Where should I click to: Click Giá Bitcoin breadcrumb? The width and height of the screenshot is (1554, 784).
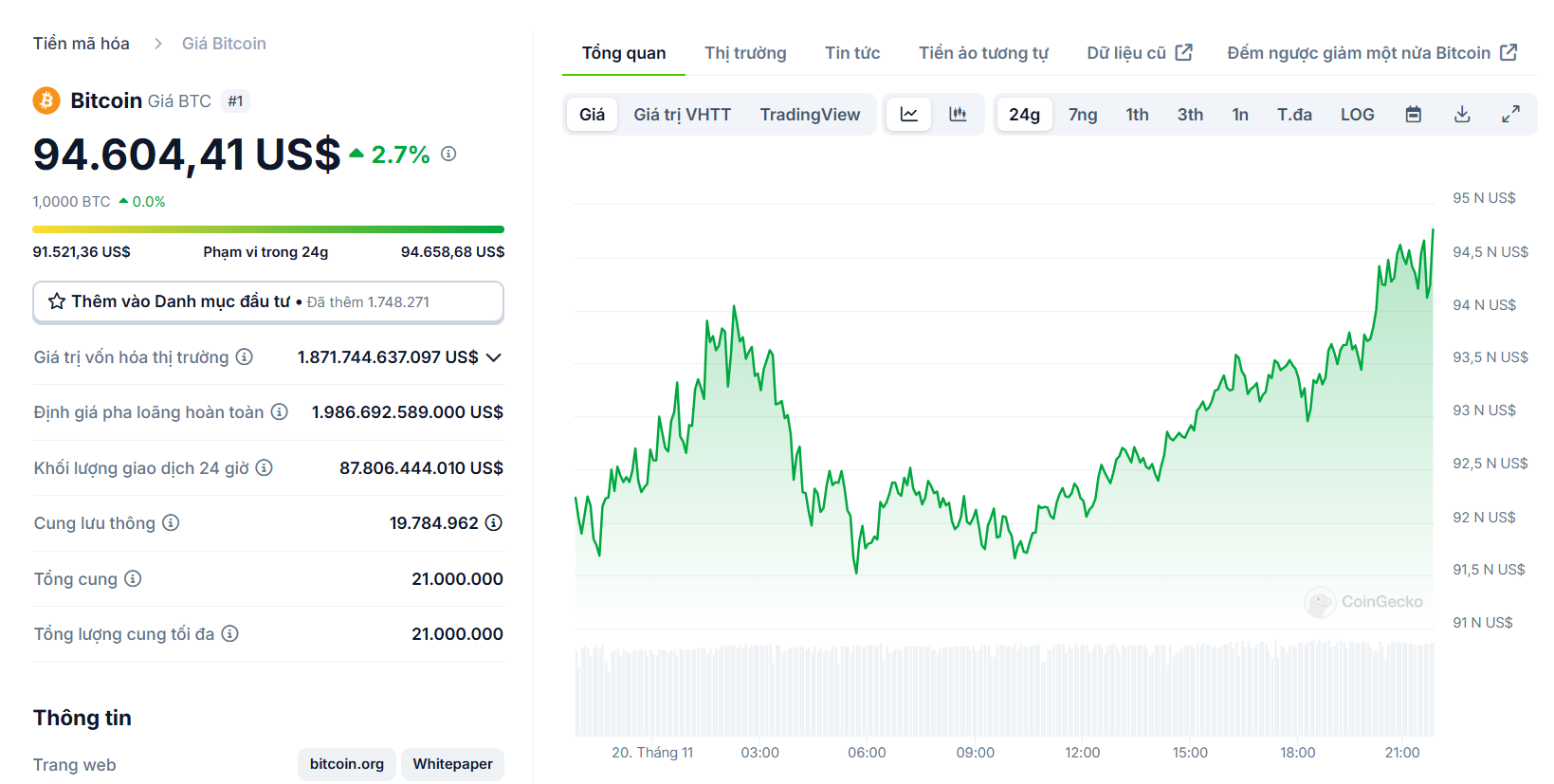click(224, 44)
